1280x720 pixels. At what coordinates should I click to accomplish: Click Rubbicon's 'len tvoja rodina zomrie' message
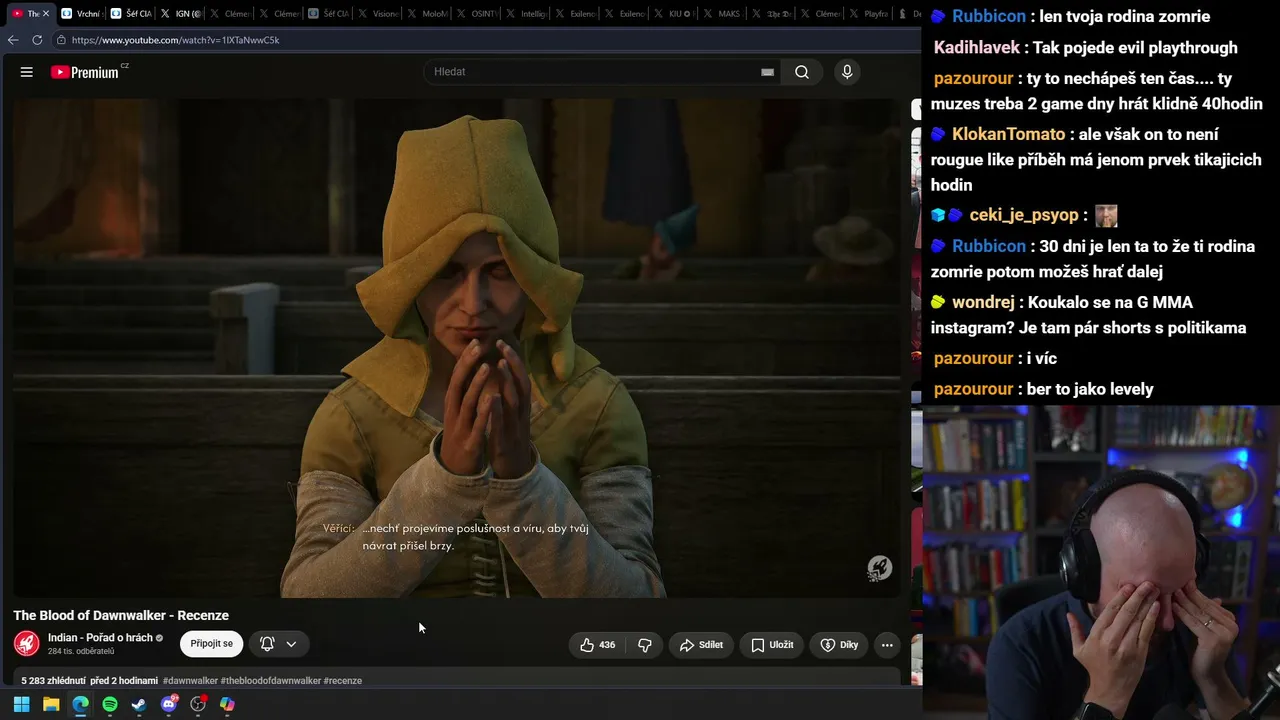click(x=1125, y=17)
